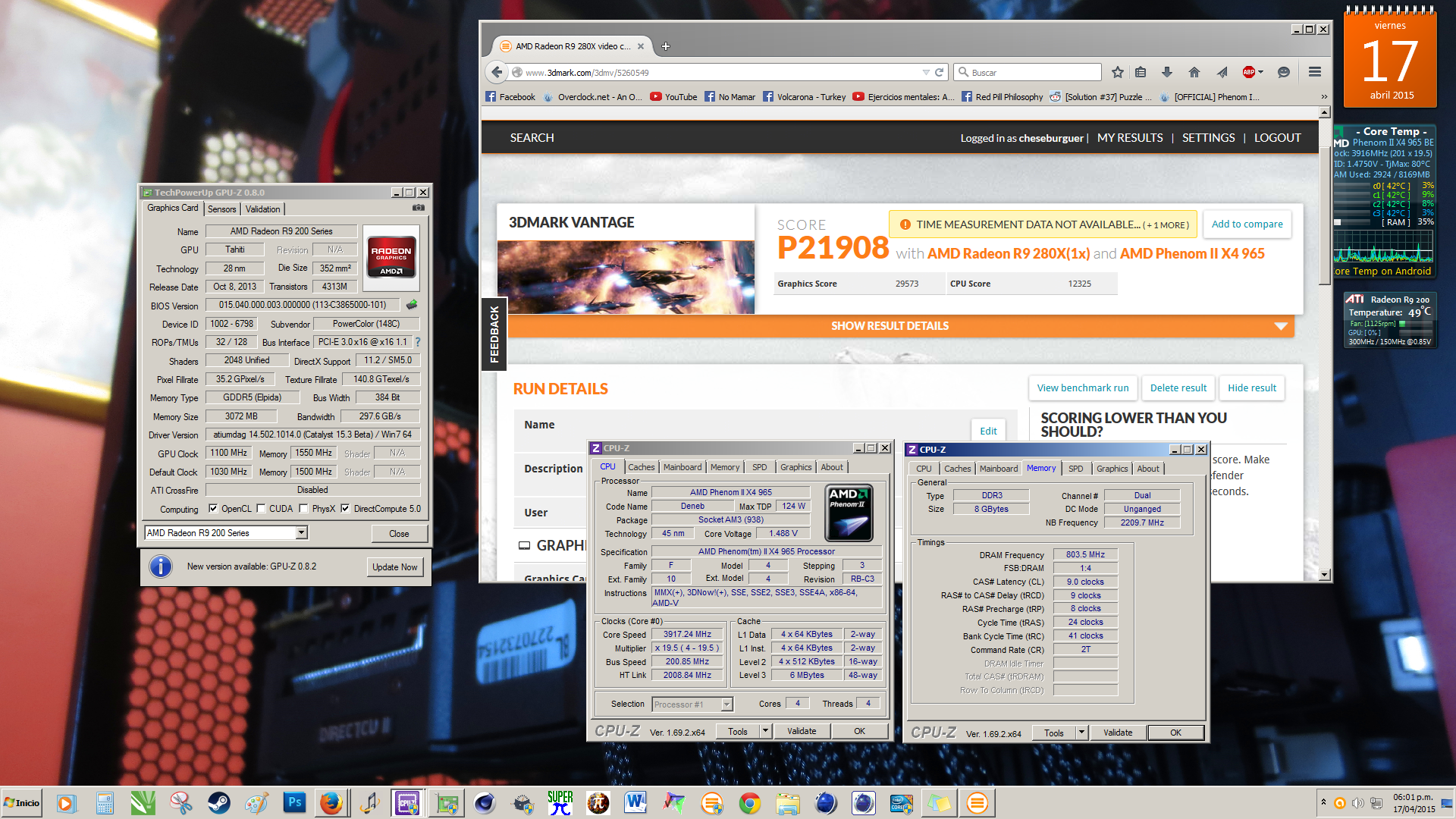Open the SPD tab in the CPU-Z Memory window
The image size is (1456, 819).
[x=1075, y=469]
